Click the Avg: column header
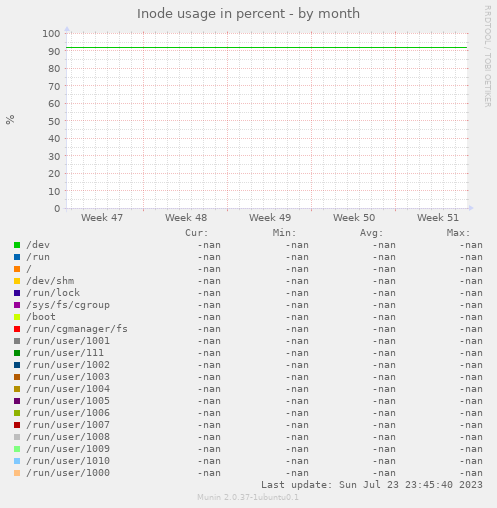The width and height of the screenshot is (497, 508). click(x=371, y=233)
